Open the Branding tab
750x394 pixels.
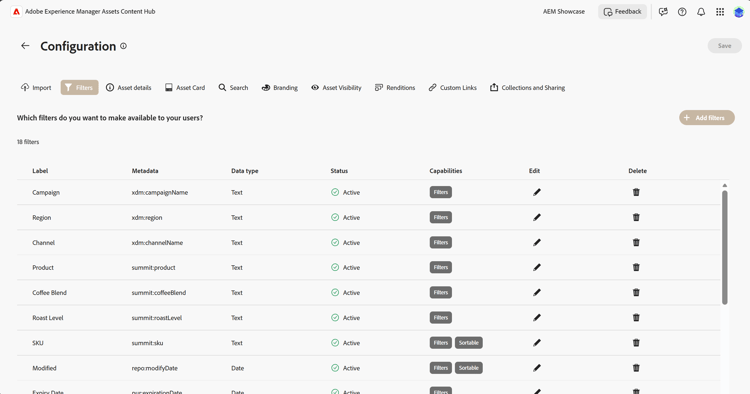[x=280, y=88]
